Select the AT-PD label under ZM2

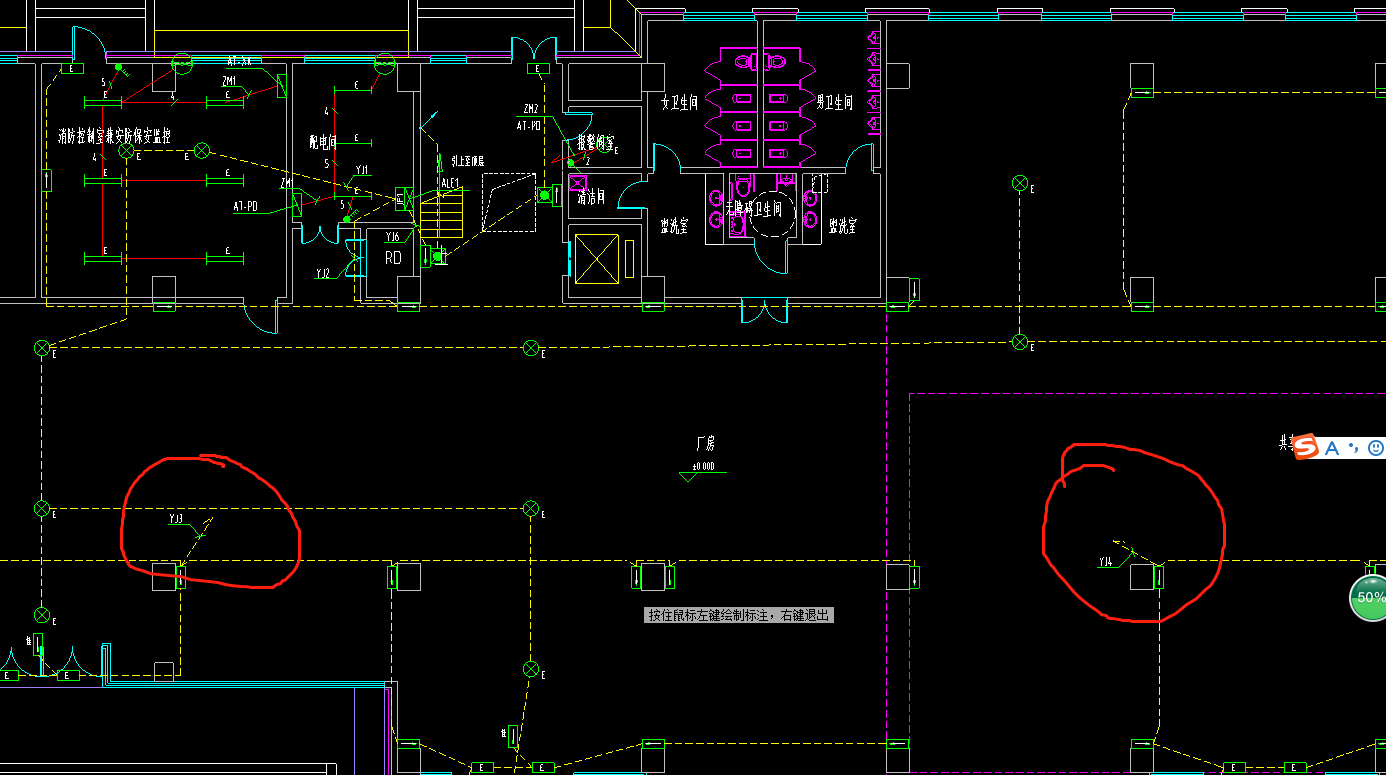(x=529, y=126)
